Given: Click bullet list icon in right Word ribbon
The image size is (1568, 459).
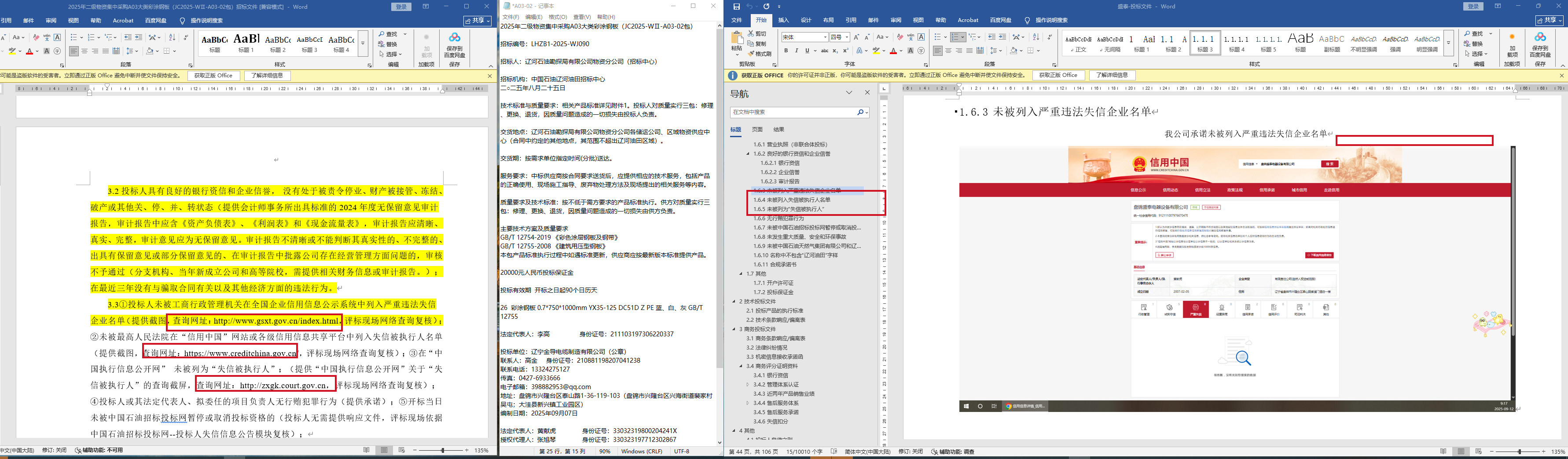Looking at the screenshot, I should [938, 37].
